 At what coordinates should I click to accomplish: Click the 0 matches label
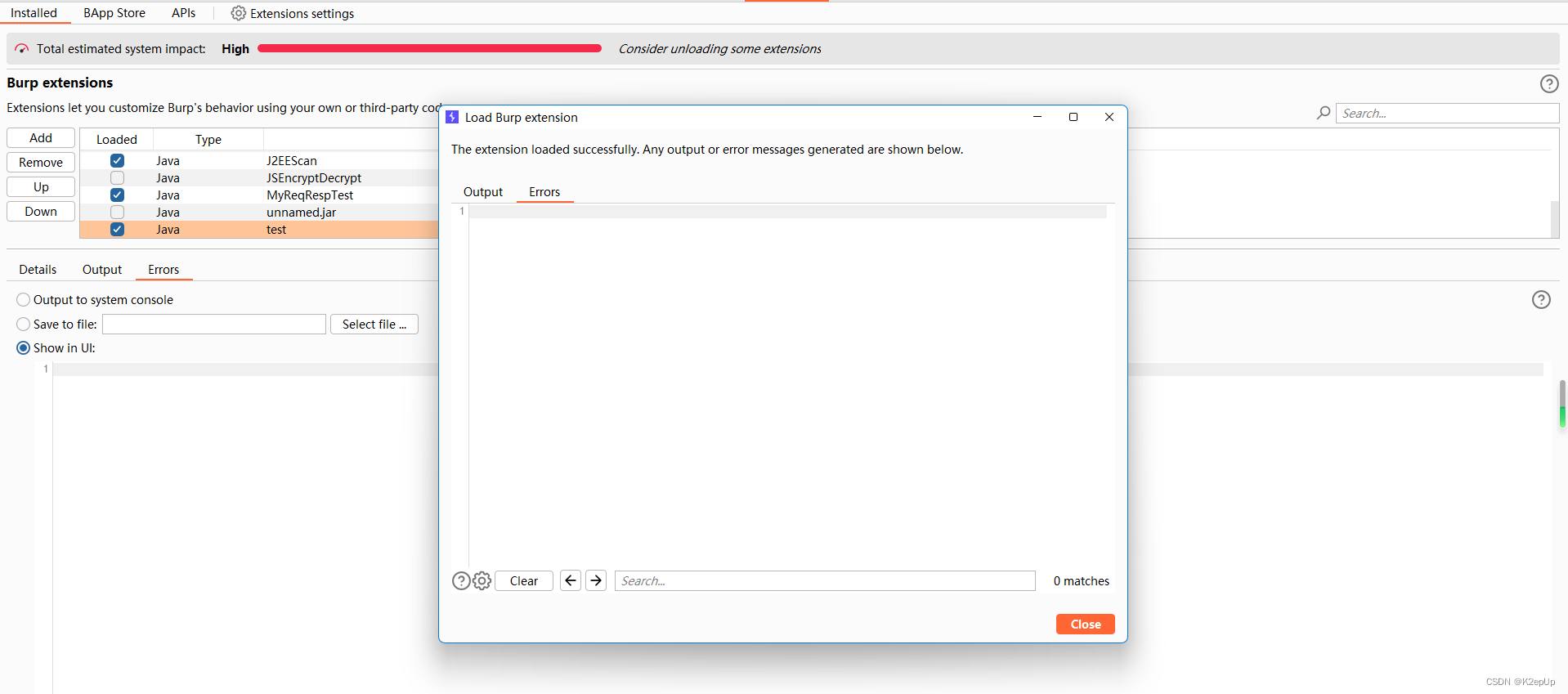coord(1081,581)
